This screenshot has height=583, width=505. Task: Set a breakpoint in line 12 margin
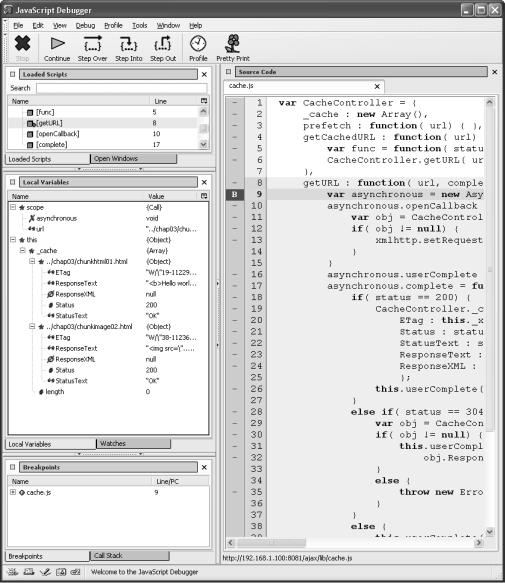(x=235, y=228)
